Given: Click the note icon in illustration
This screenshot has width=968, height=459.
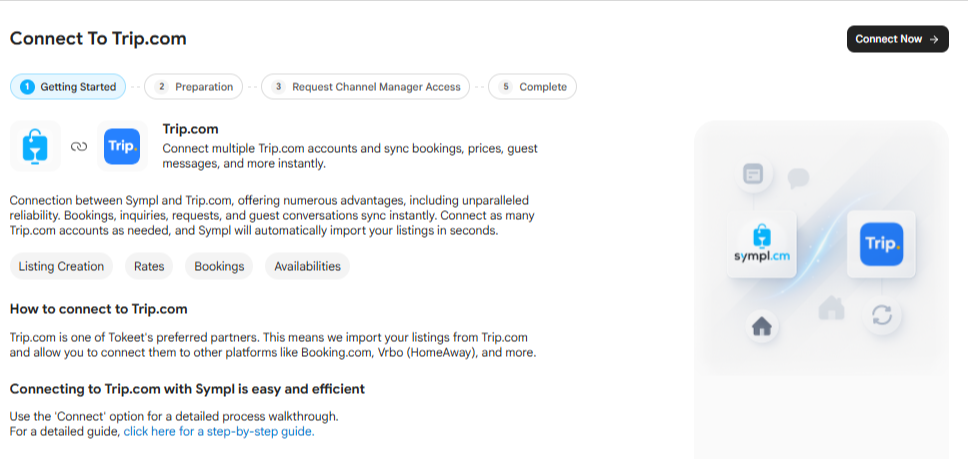Looking at the screenshot, I should pyautogui.click(x=753, y=175).
